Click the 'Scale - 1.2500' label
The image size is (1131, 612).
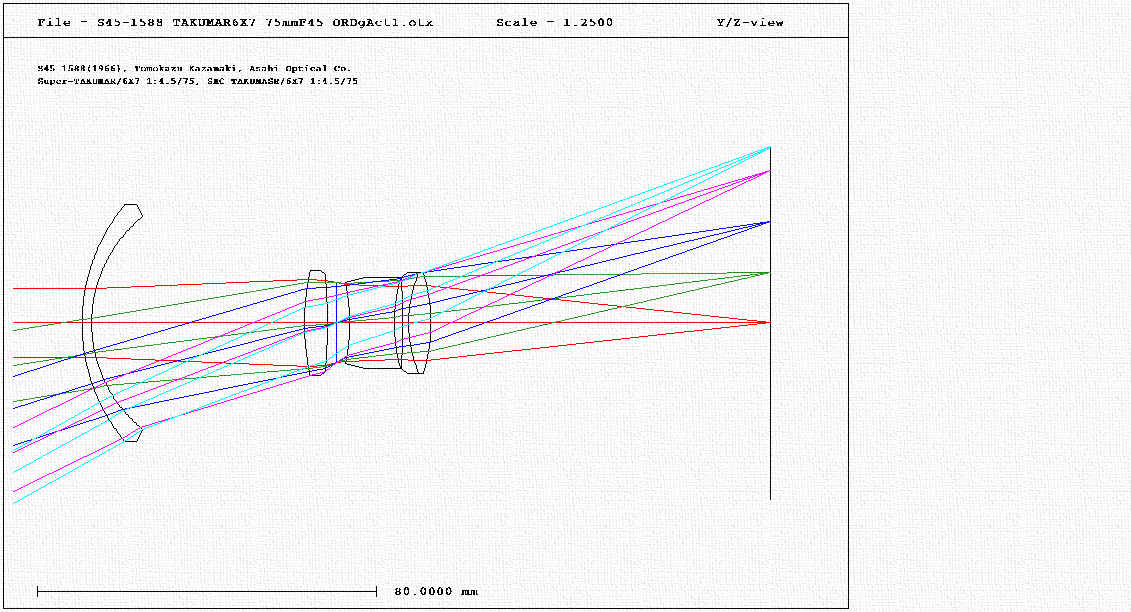(554, 22)
